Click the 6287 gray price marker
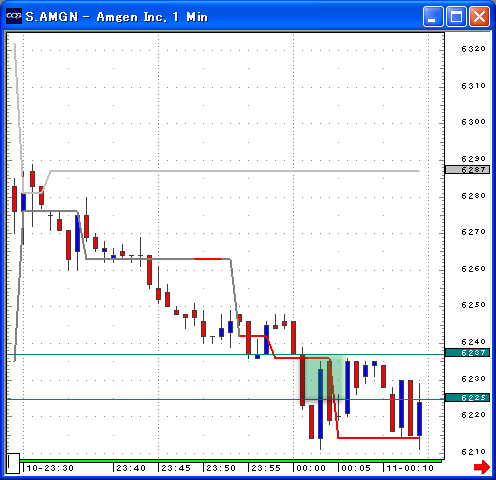 point(467,170)
